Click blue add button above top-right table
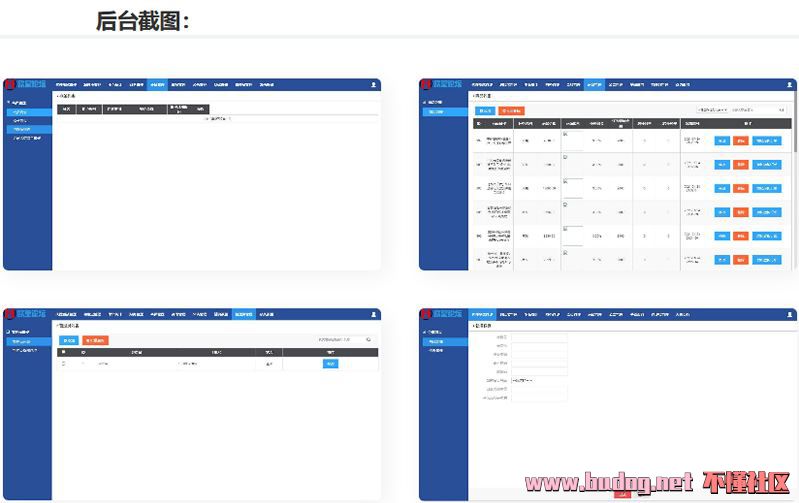Screen dimensions: 799x503 tap(485, 111)
